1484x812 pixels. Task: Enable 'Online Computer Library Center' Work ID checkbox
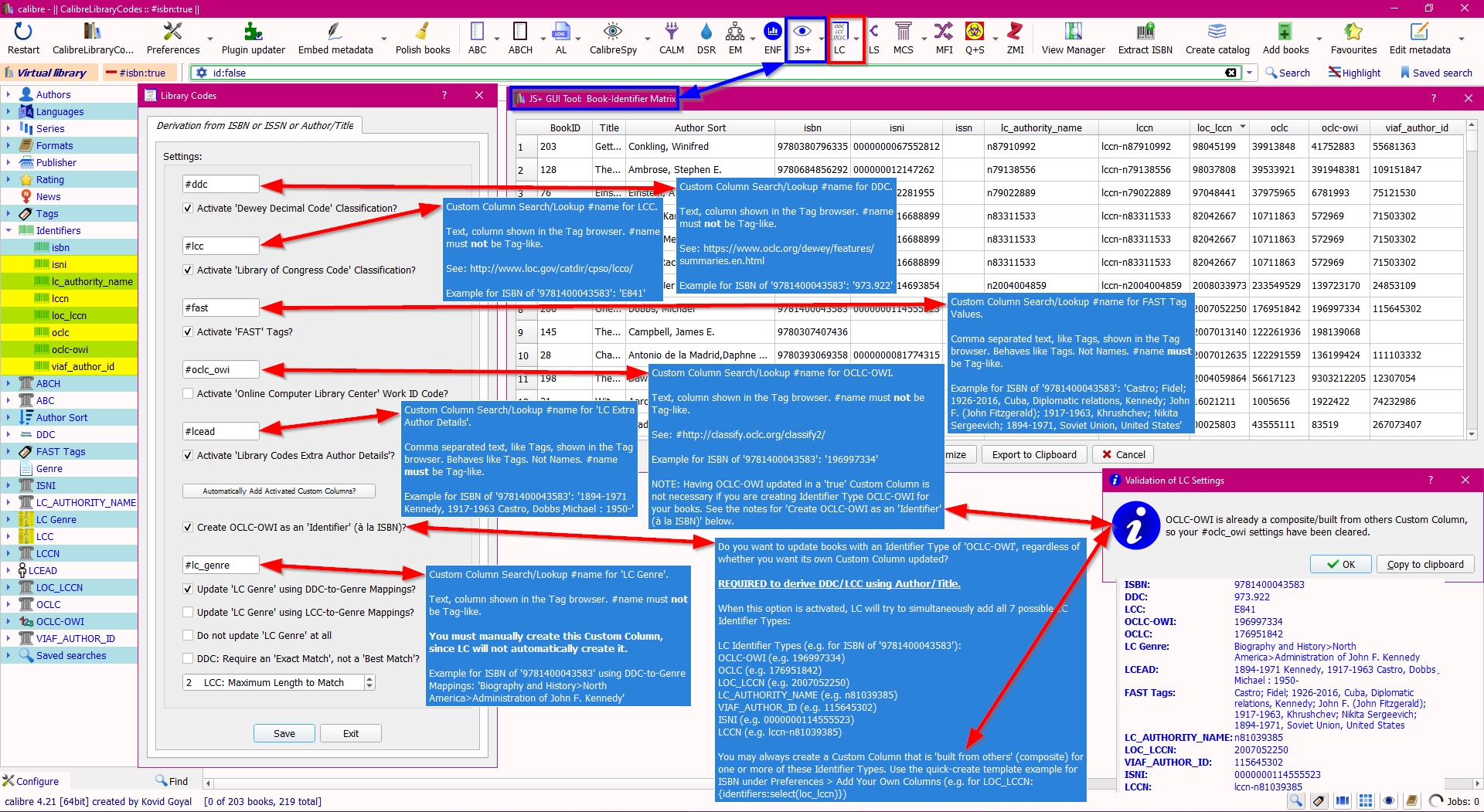(188, 393)
